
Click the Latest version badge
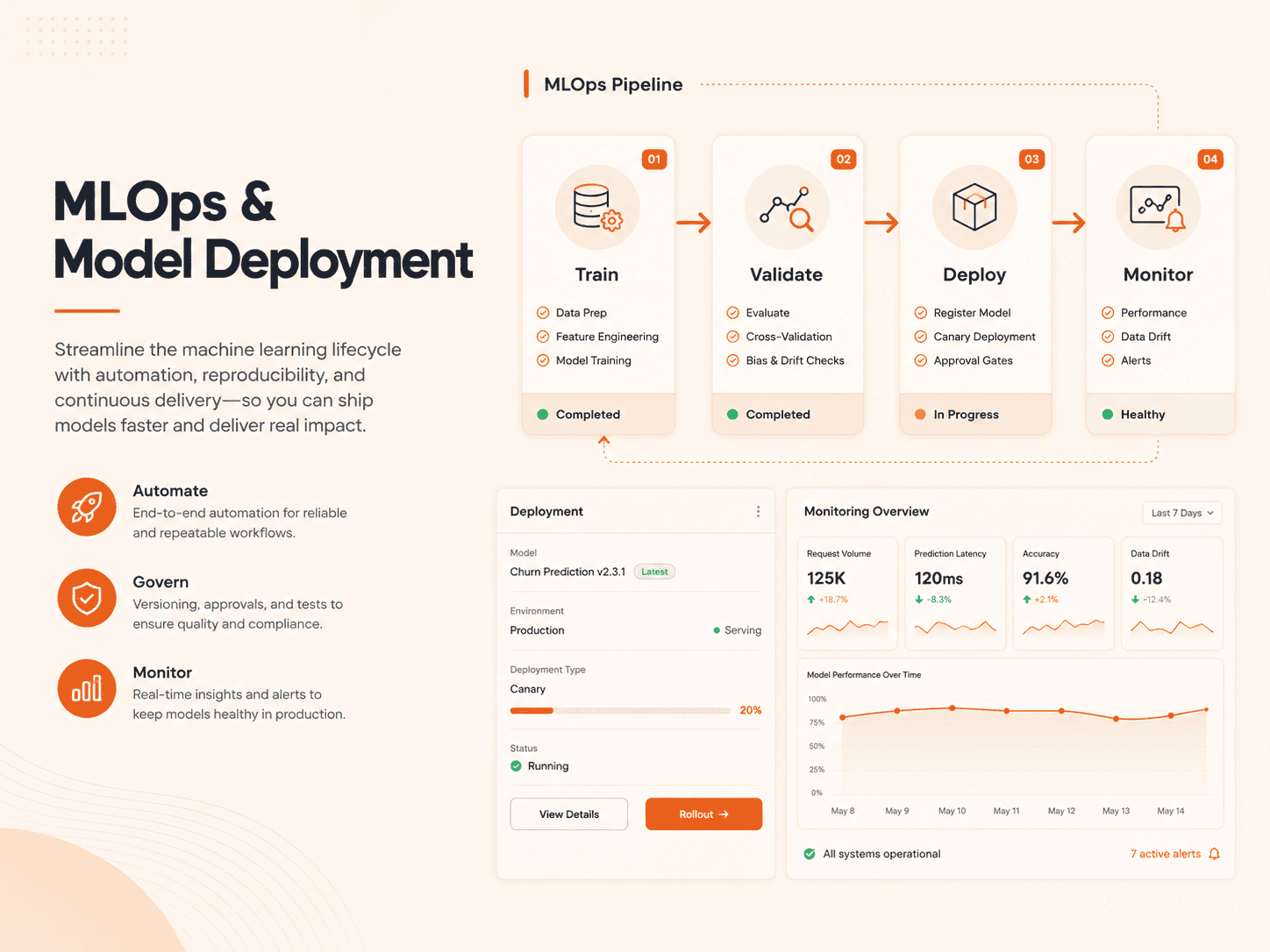point(654,572)
